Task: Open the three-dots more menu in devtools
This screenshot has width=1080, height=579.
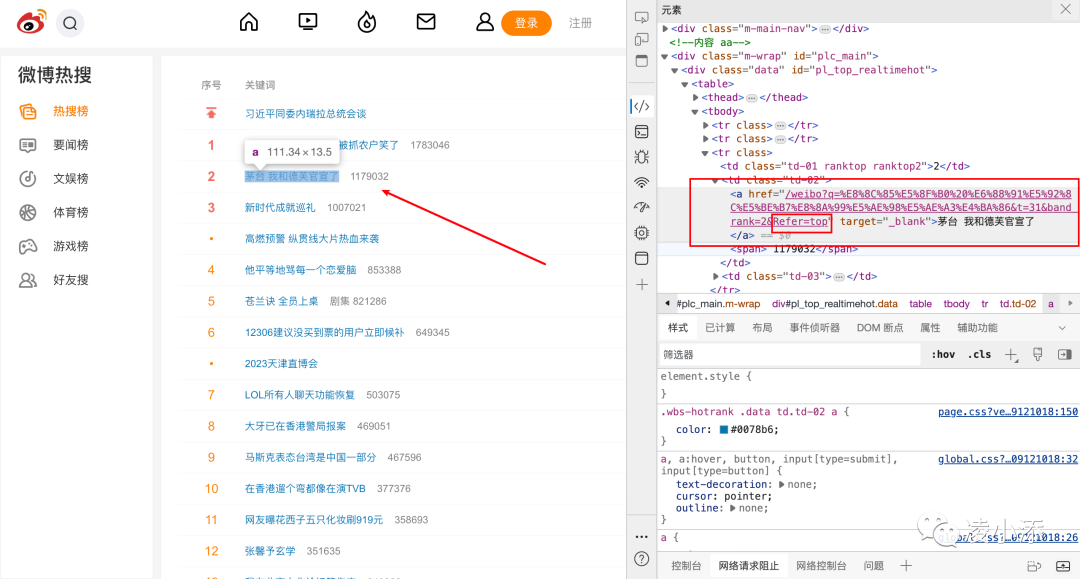Action: [x=641, y=536]
